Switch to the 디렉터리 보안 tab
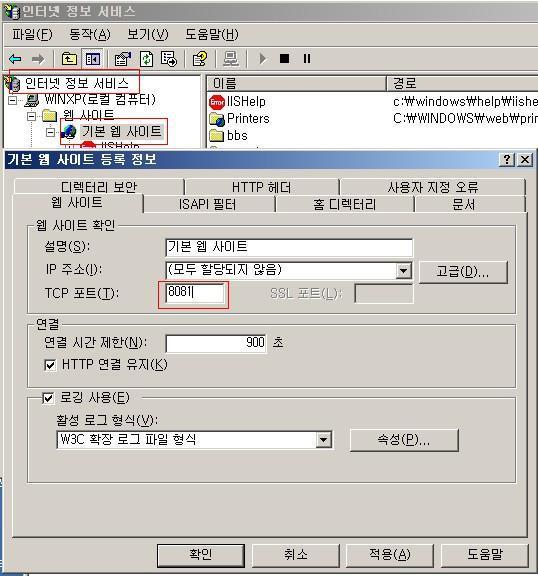This screenshot has width=538, height=576. [99, 187]
